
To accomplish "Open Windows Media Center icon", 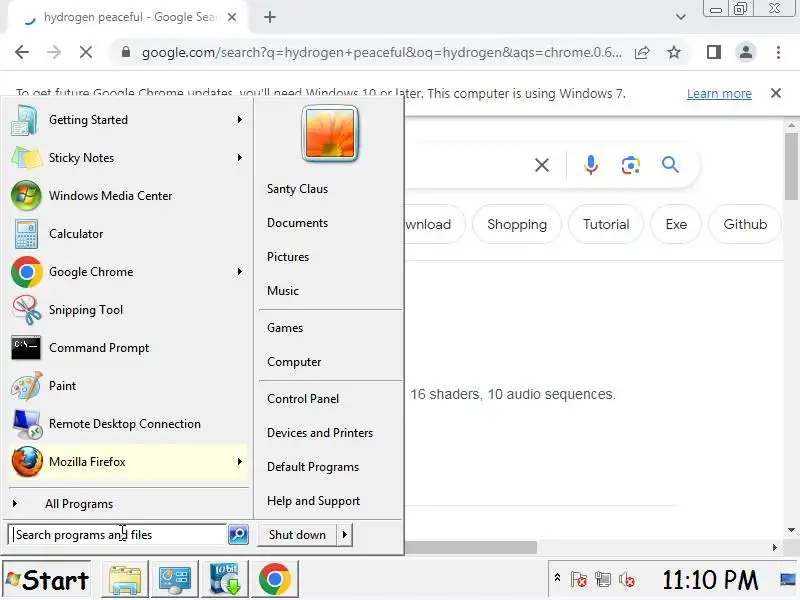I will point(26,196).
